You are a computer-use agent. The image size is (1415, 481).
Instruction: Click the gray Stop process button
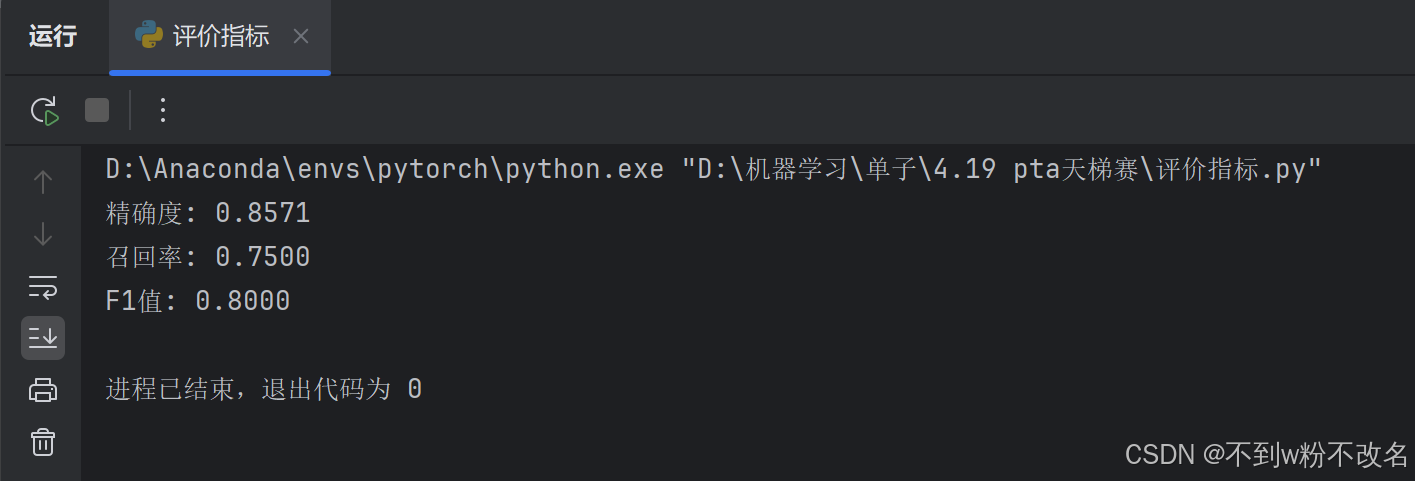[97, 110]
